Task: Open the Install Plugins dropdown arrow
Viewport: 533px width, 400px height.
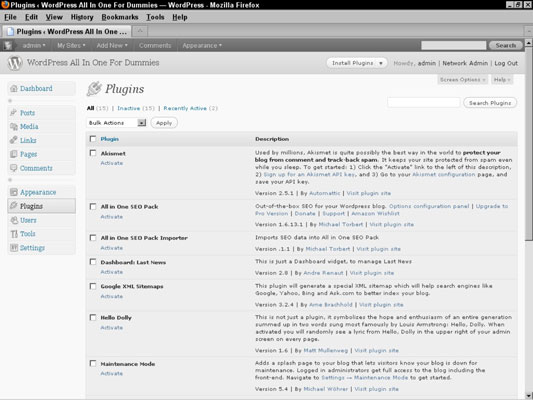Action: pyautogui.click(x=381, y=63)
